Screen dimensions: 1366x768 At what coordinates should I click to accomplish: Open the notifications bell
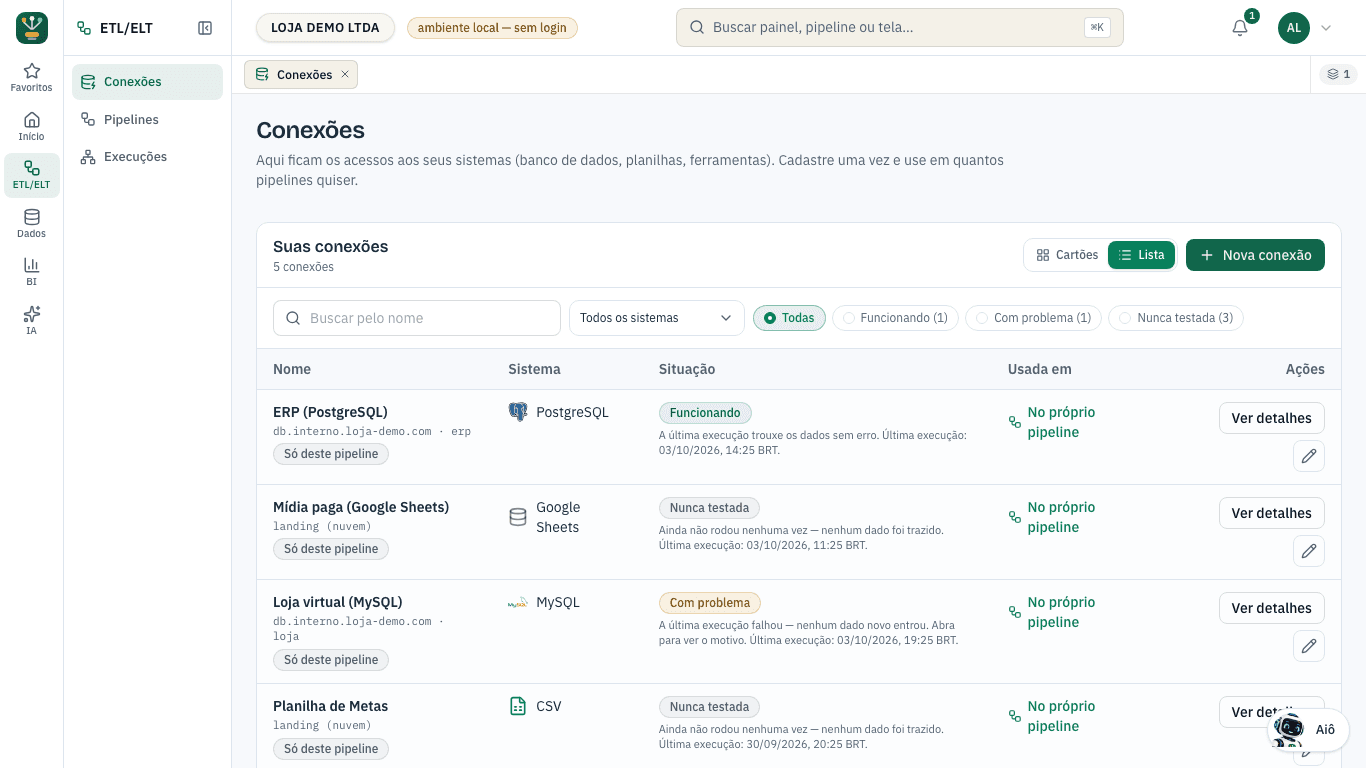click(x=1240, y=28)
